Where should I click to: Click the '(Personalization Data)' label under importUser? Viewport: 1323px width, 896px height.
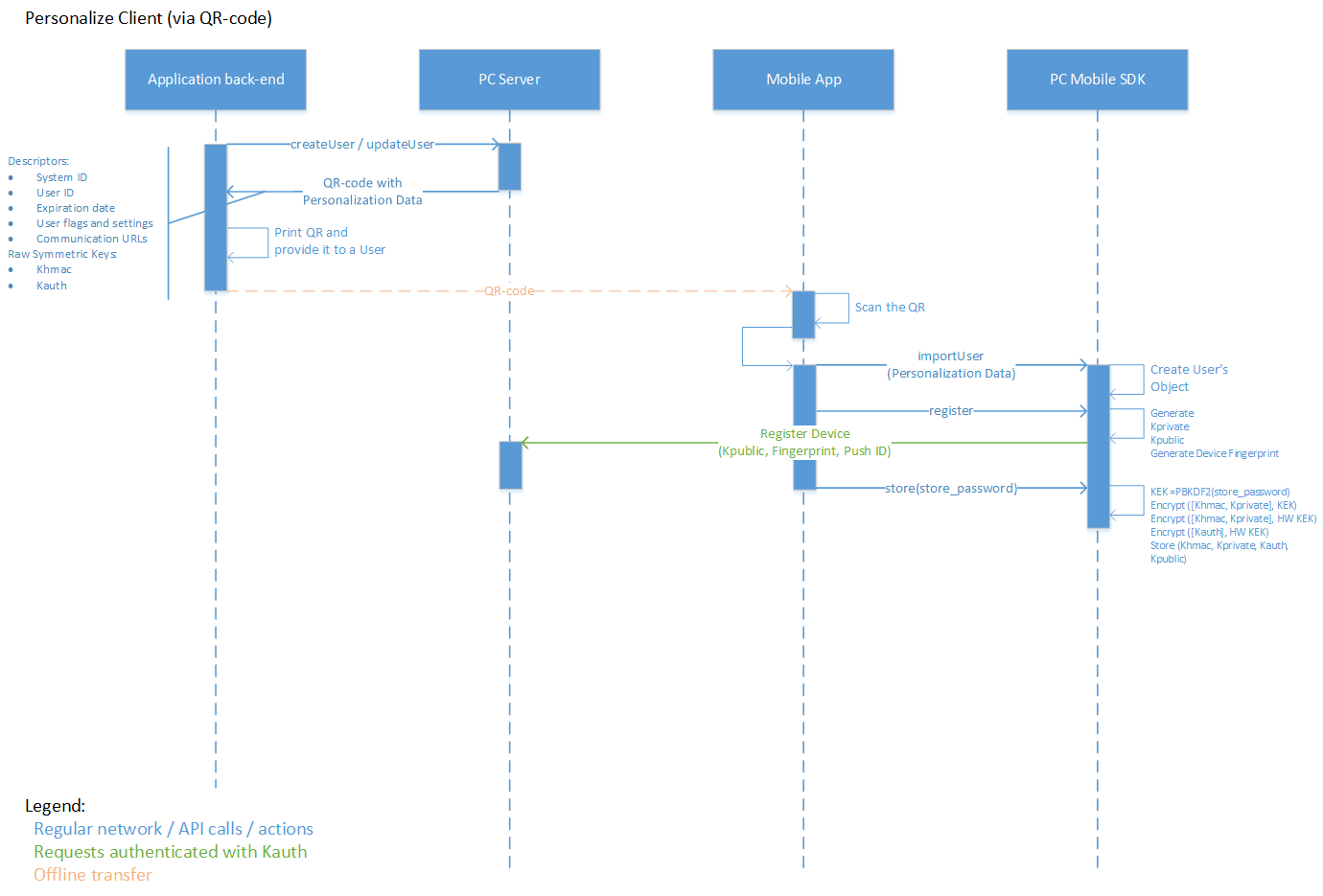pyautogui.click(x=951, y=374)
